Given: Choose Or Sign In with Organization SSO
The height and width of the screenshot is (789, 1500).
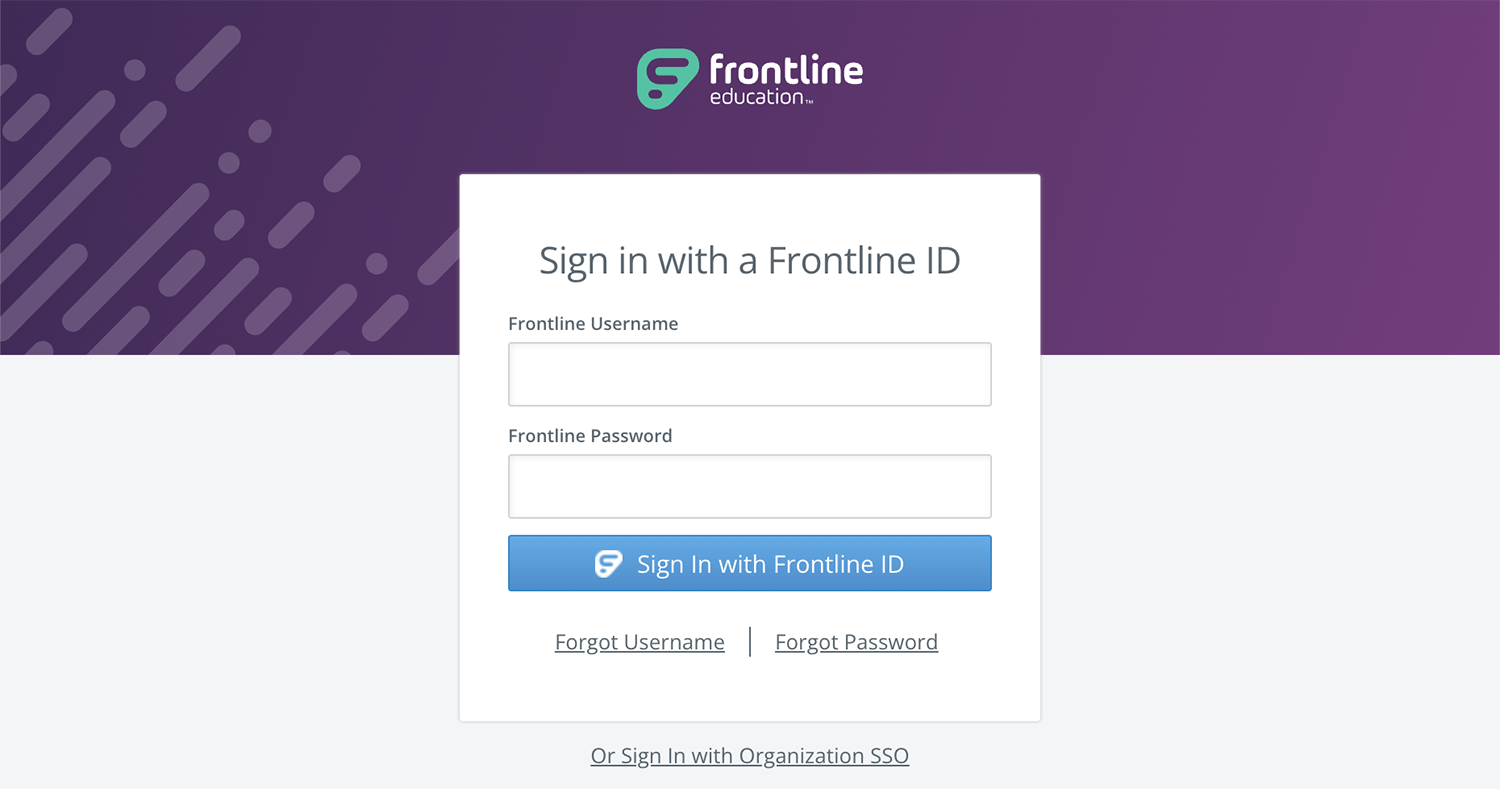Looking at the screenshot, I should 750,756.
